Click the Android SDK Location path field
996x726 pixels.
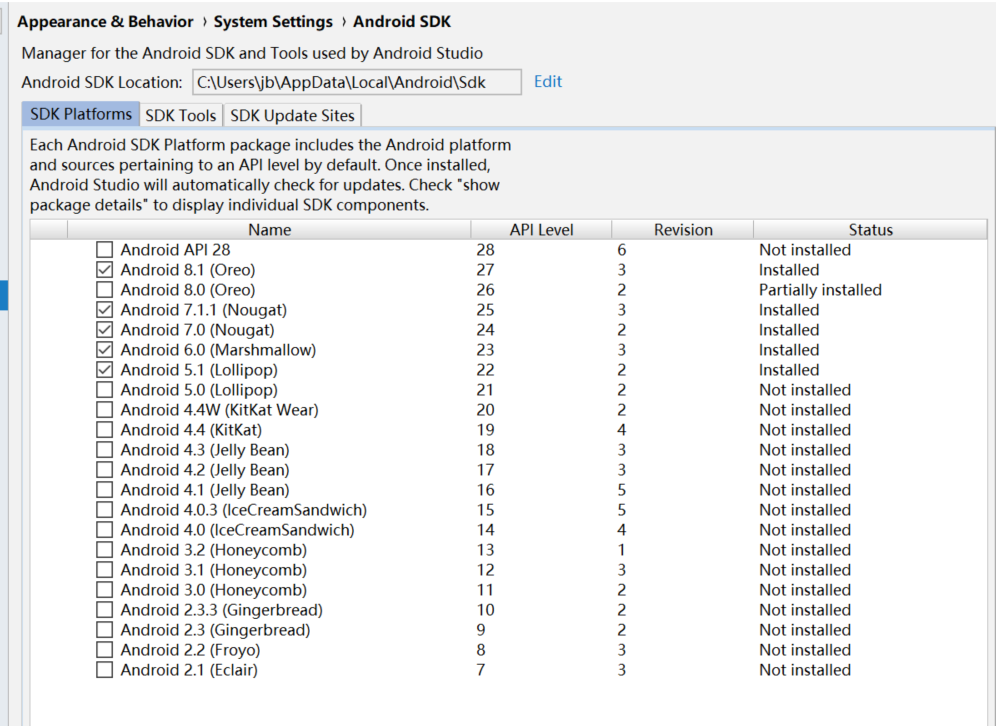[x=357, y=82]
